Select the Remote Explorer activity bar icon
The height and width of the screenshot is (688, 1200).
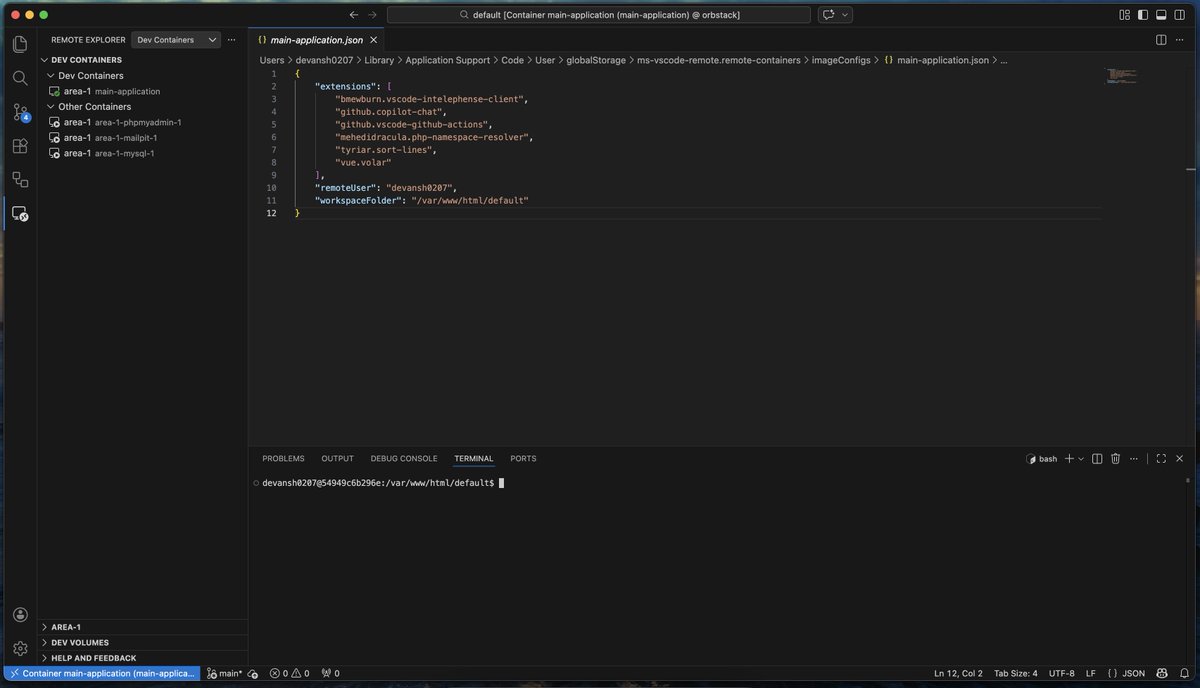click(x=20, y=213)
